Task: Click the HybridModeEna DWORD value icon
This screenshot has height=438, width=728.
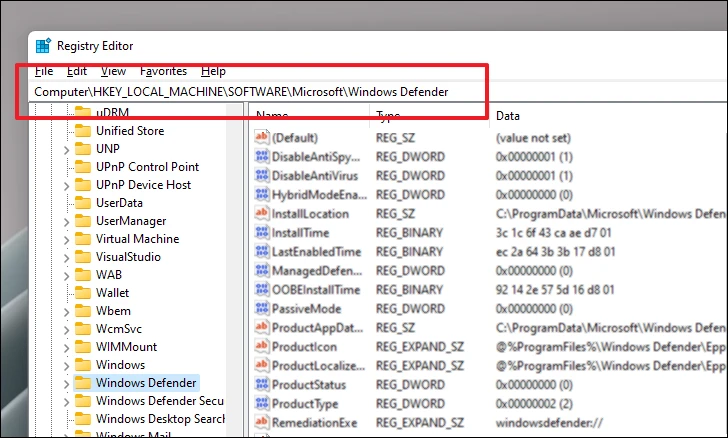Action: [x=261, y=194]
